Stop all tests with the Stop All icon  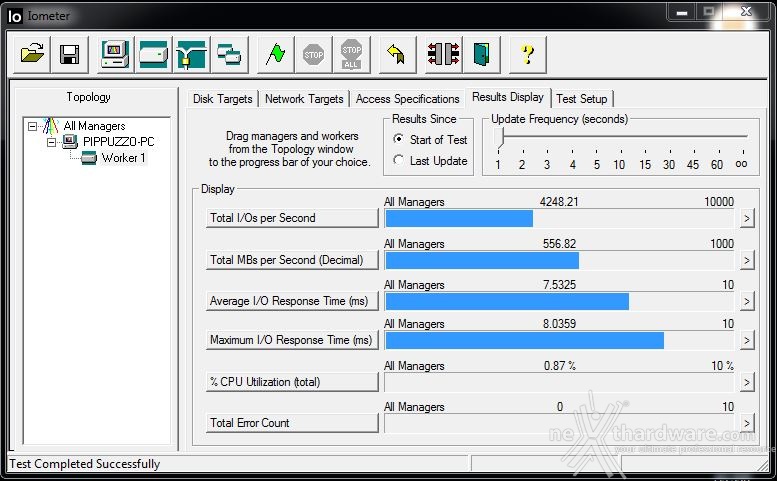(351, 54)
